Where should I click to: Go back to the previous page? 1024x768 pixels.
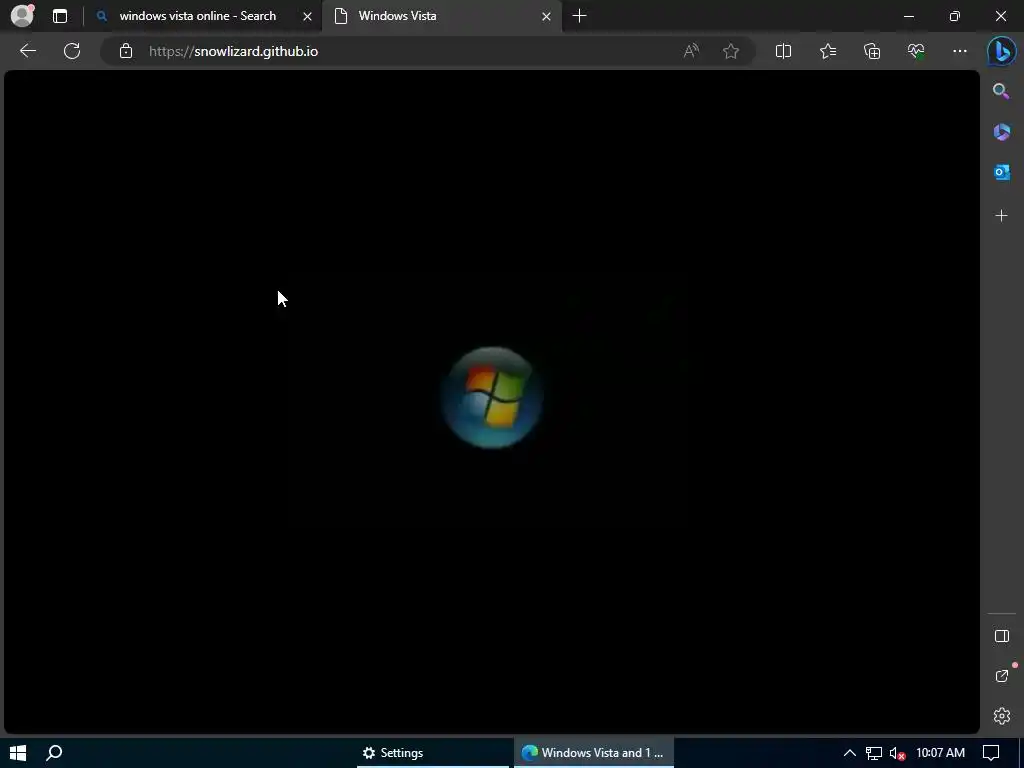(x=27, y=51)
